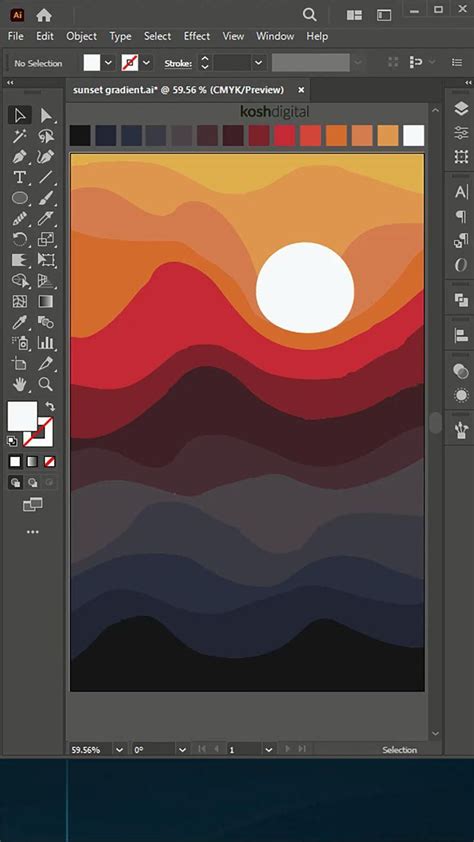Screen dimensions: 474x842
Task: Select the Magic Wand tool
Action: [x=19, y=136]
